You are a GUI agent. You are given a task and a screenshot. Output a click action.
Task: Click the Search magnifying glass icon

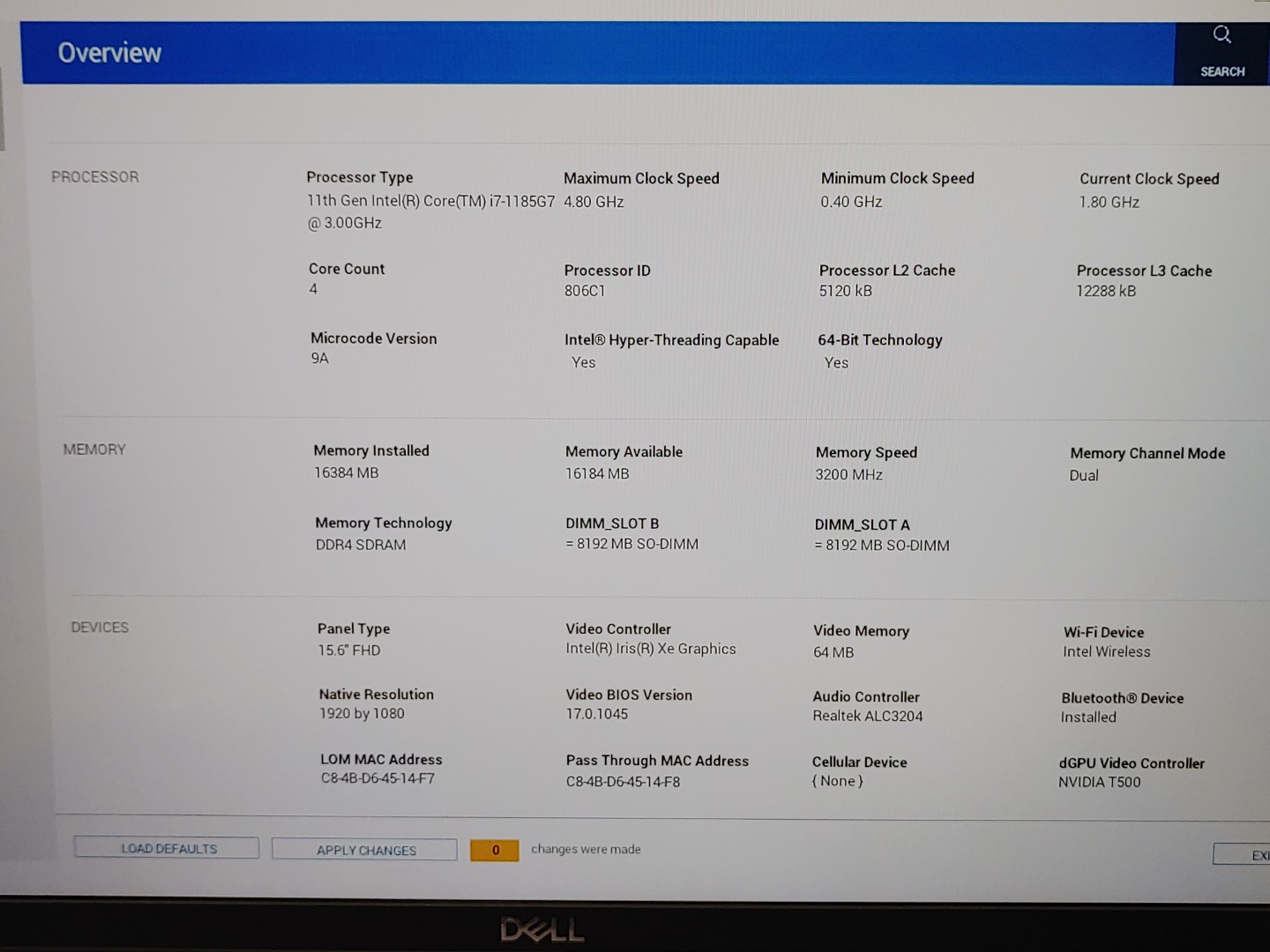coord(1221,35)
